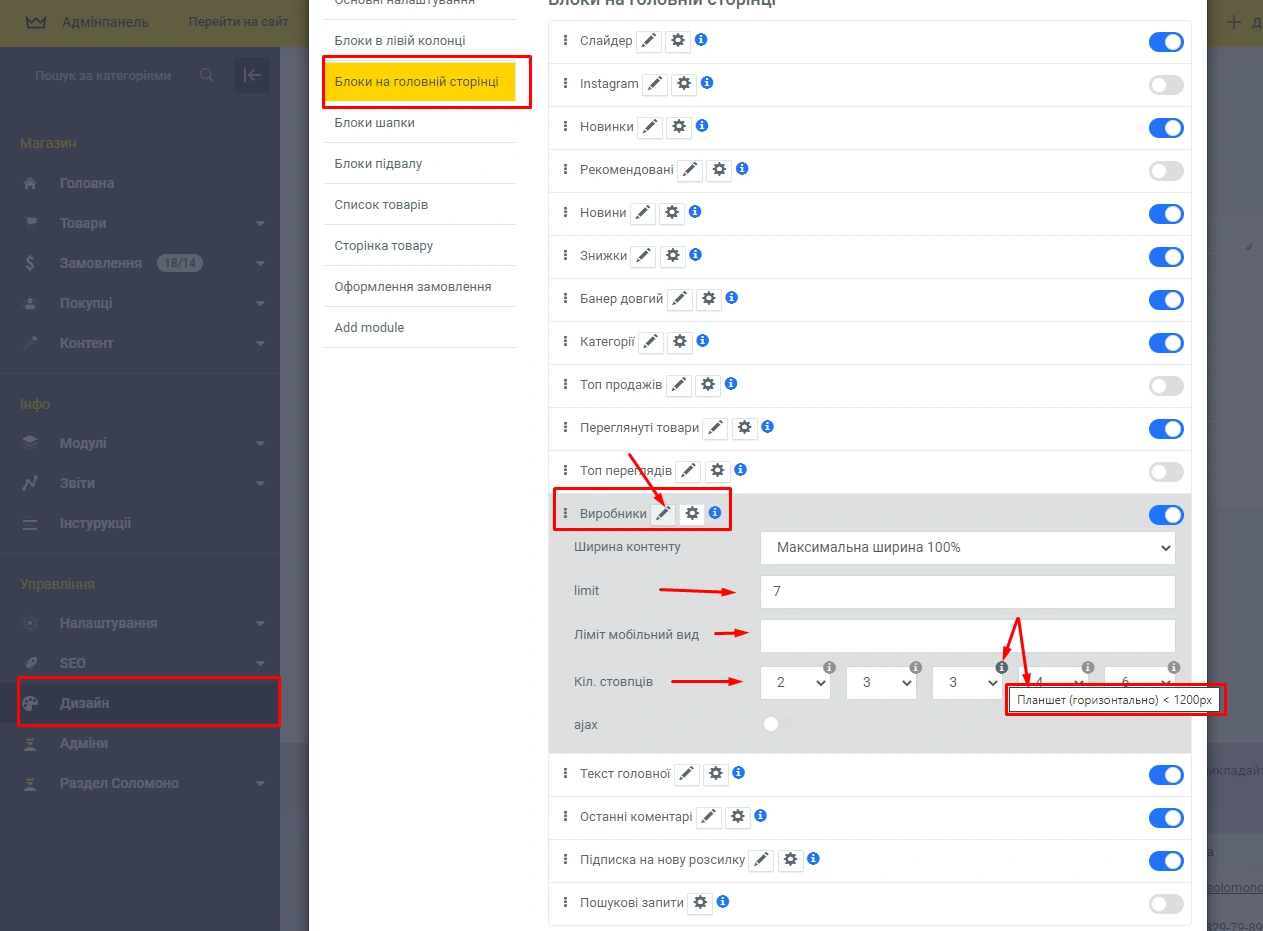This screenshot has height=931, width=1263.
Task: Enable the Instagram block toggle
Action: (1165, 85)
